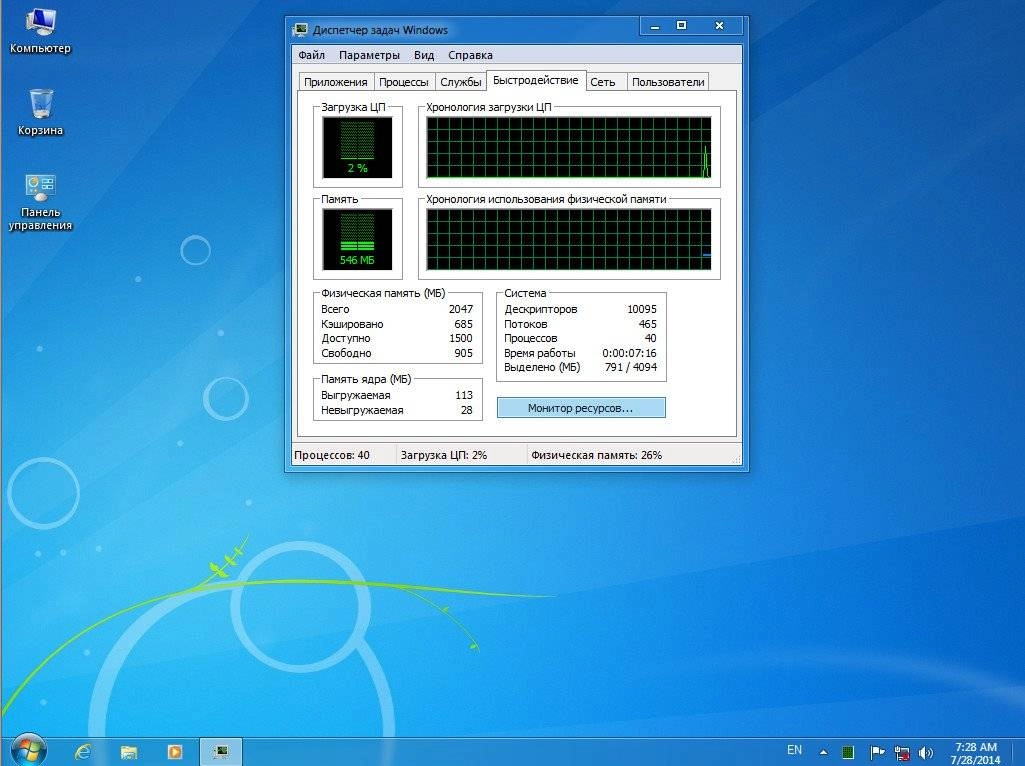Click the Task Manager title bar icon

coord(301,29)
